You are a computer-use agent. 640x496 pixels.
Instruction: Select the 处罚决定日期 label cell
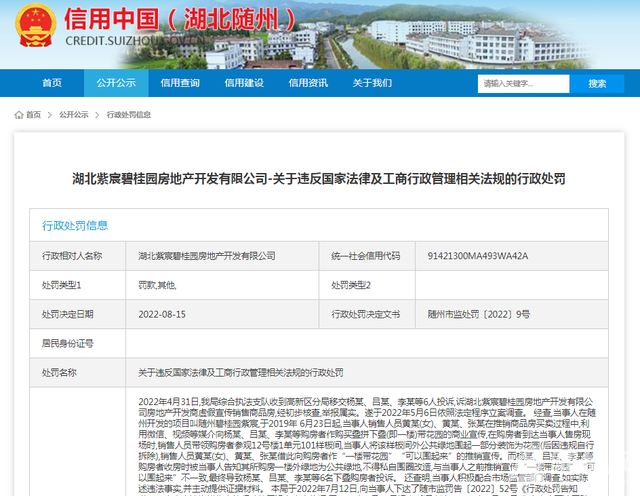[78, 314]
